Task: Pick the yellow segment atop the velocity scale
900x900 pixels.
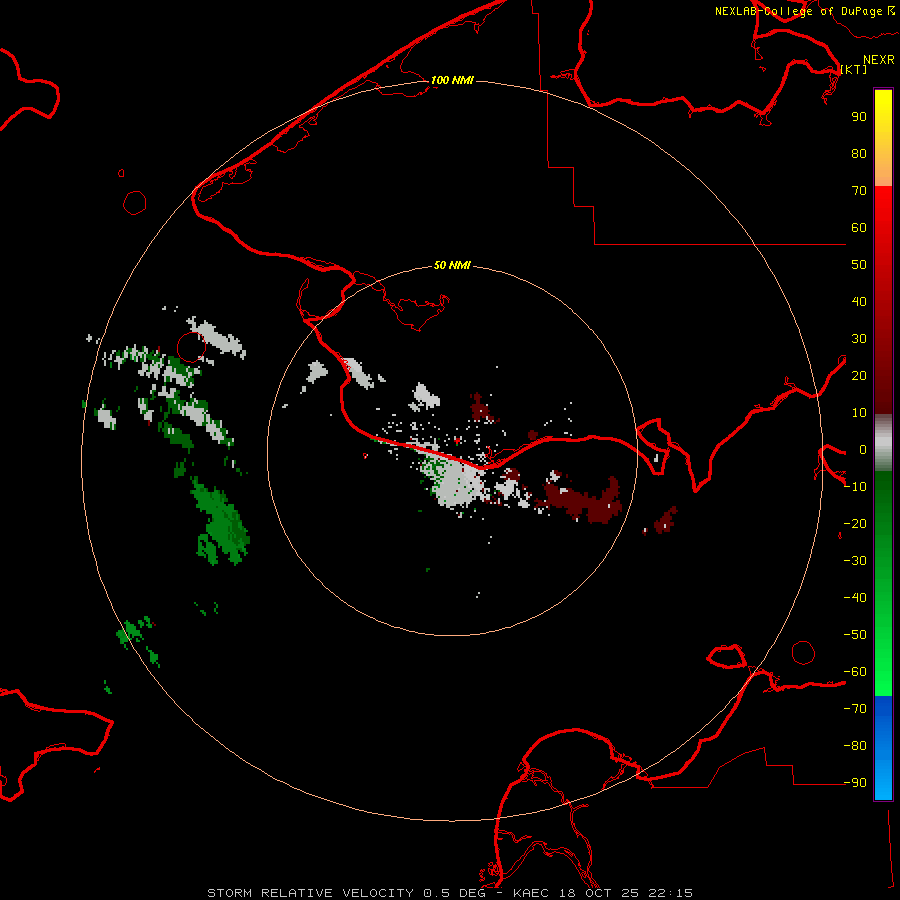Action: [x=883, y=138]
